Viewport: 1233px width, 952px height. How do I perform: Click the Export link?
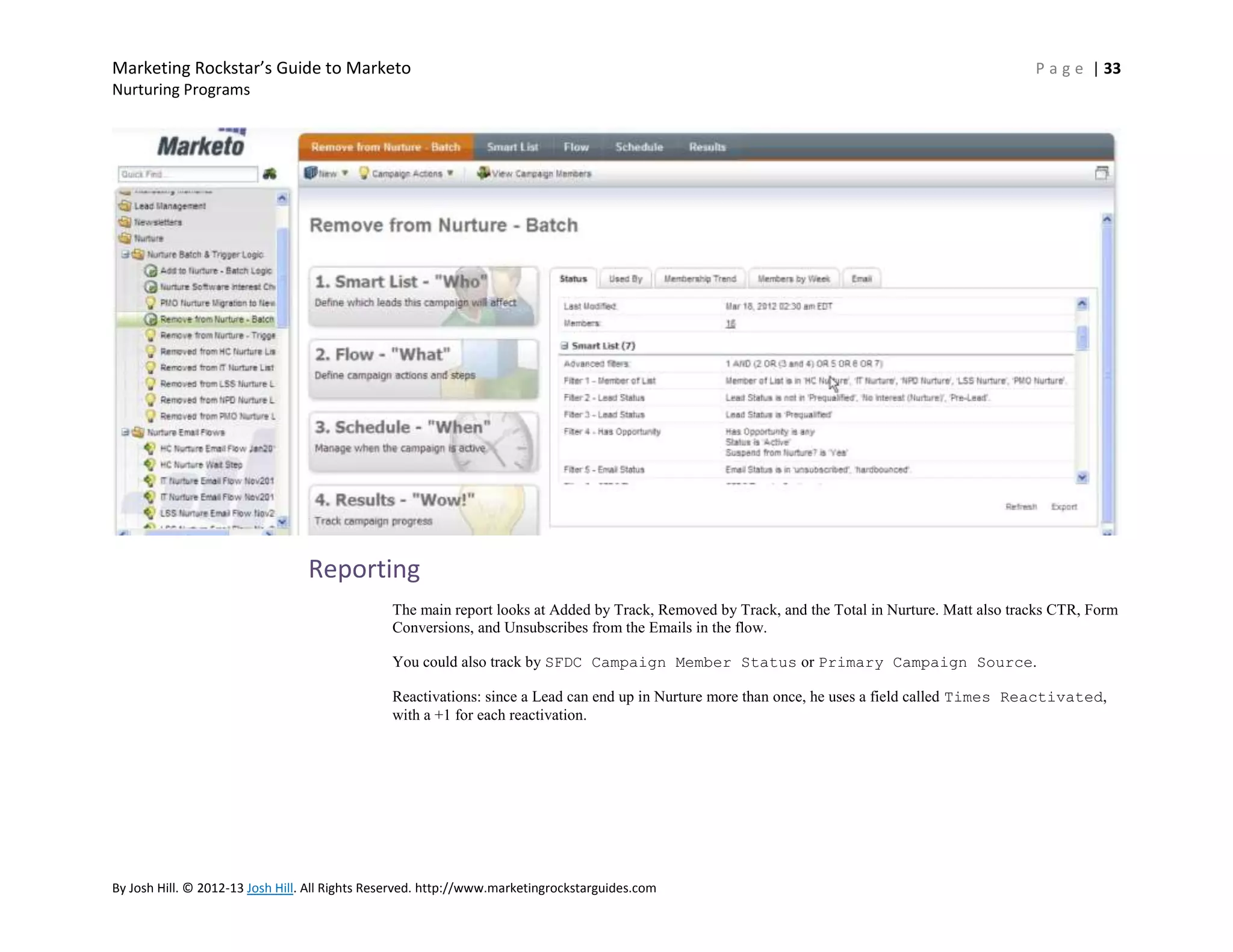[1064, 507]
